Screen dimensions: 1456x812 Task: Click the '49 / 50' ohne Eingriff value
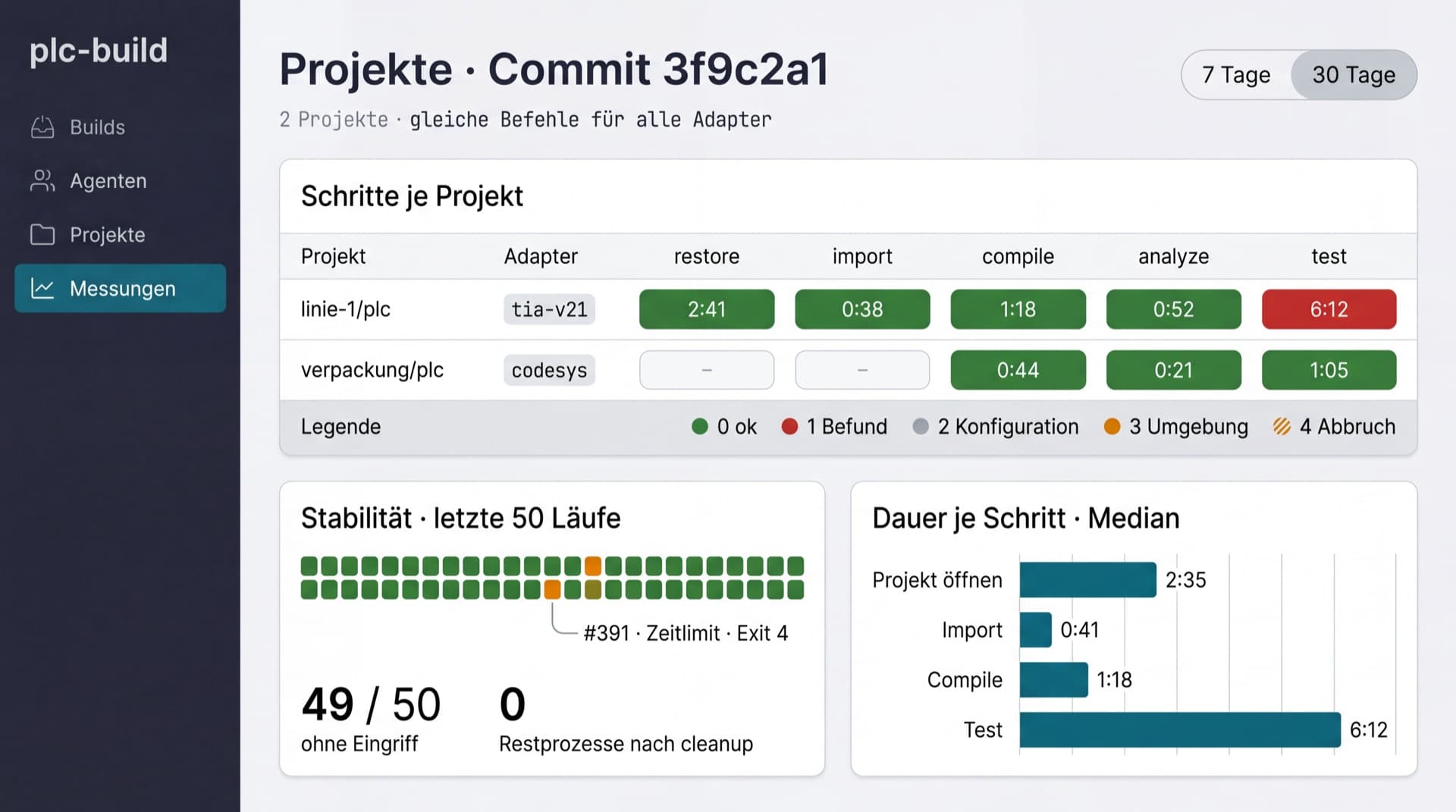(x=371, y=704)
